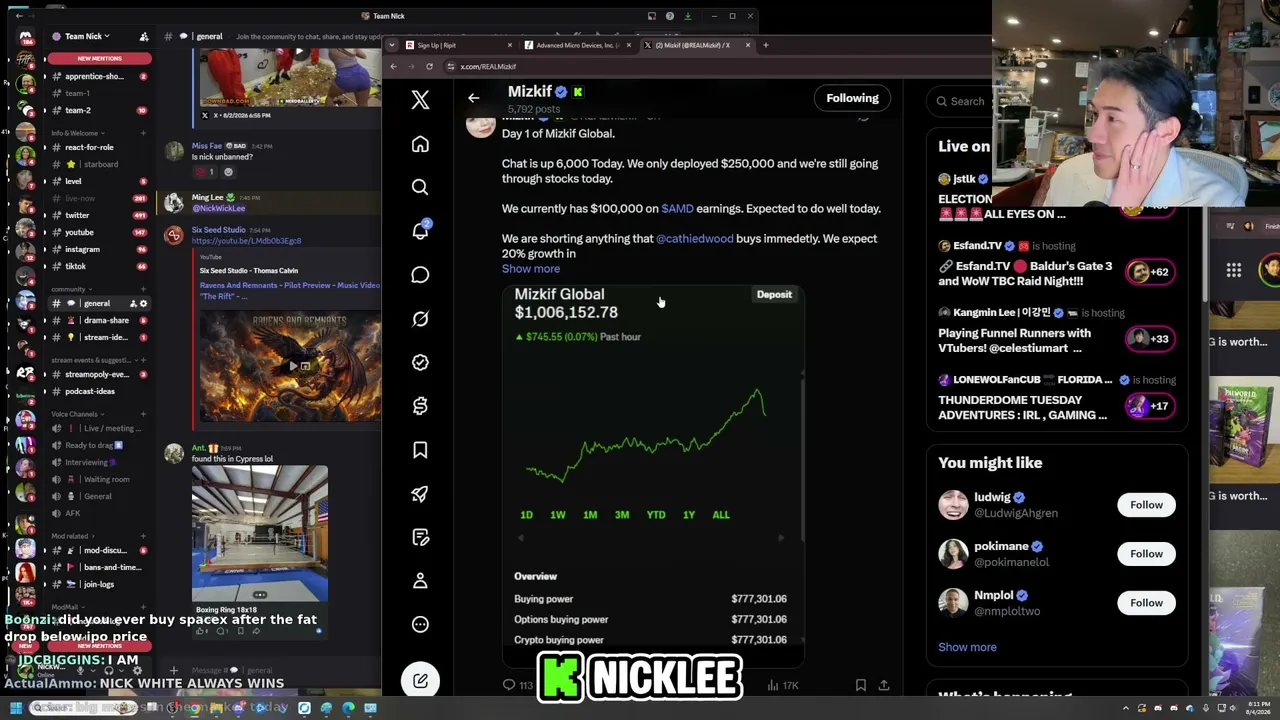1280x720 pixels.
Task: Add attachment with plus in Discord message box
Action: 174,670
